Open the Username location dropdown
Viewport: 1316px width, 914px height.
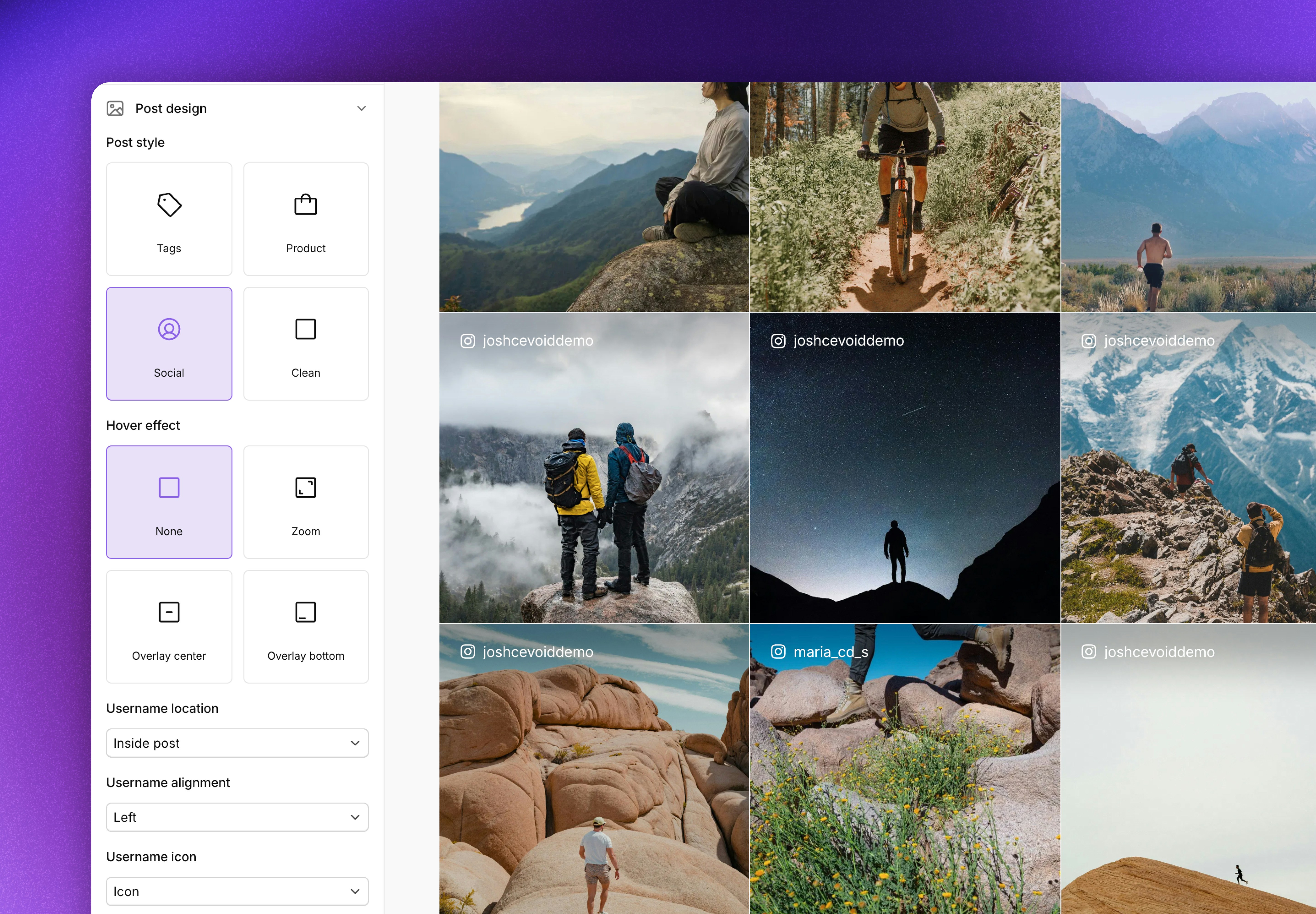pyautogui.click(x=237, y=743)
